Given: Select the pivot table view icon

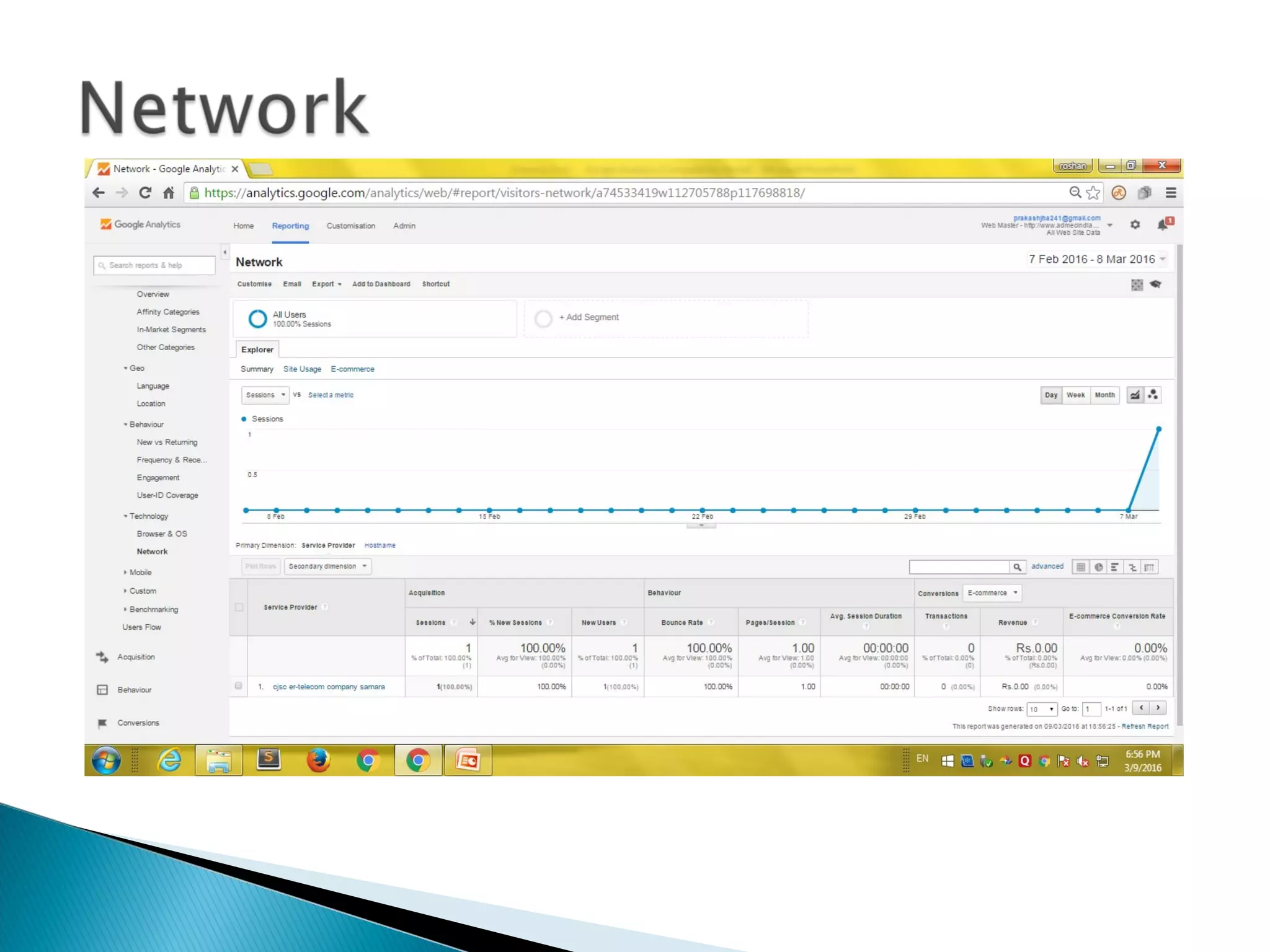Looking at the screenshot, I should coord(1149,567).
